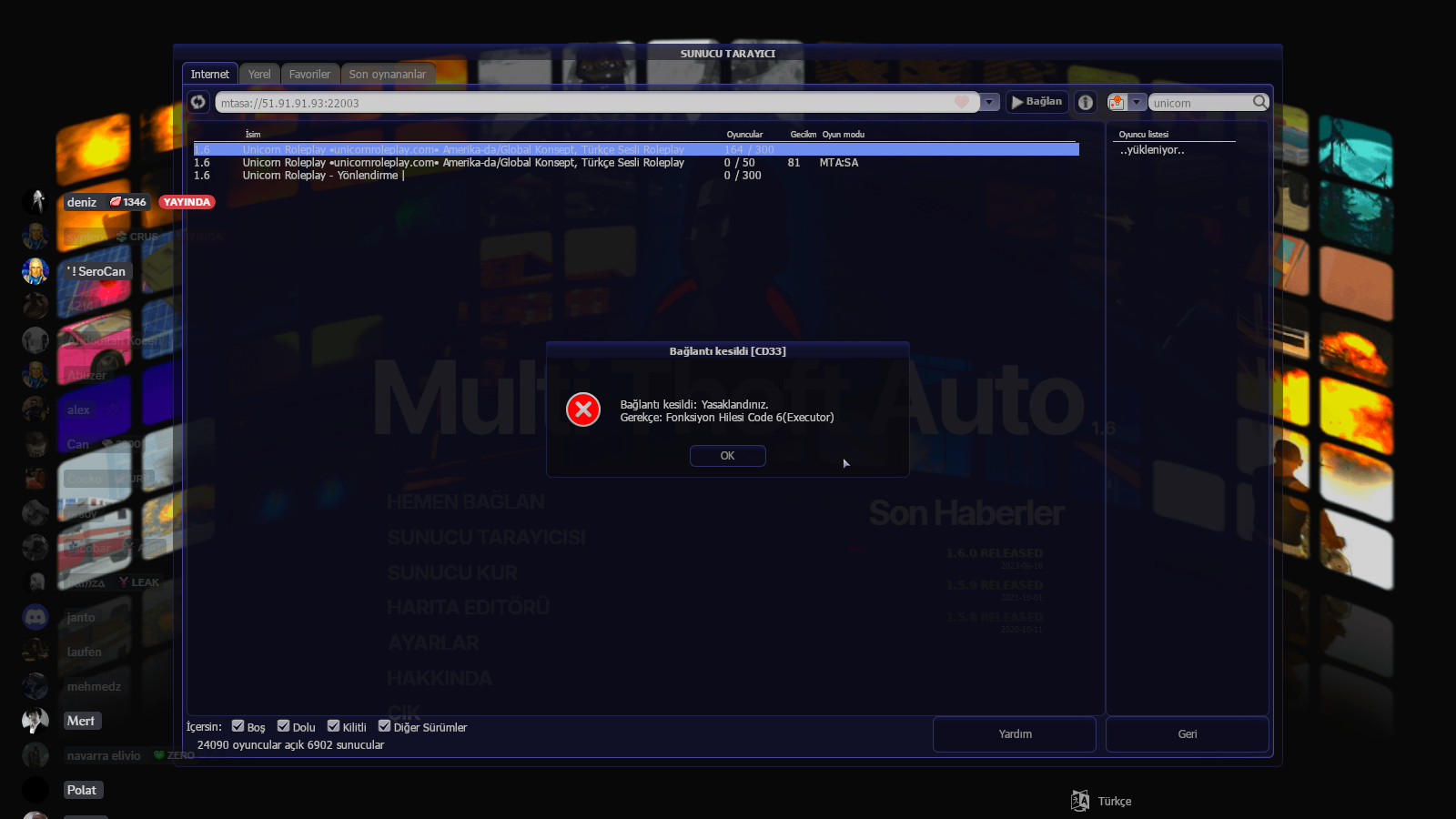Sort servers by İsim column header
1456x819 pixels.
[x=253, y=135]
